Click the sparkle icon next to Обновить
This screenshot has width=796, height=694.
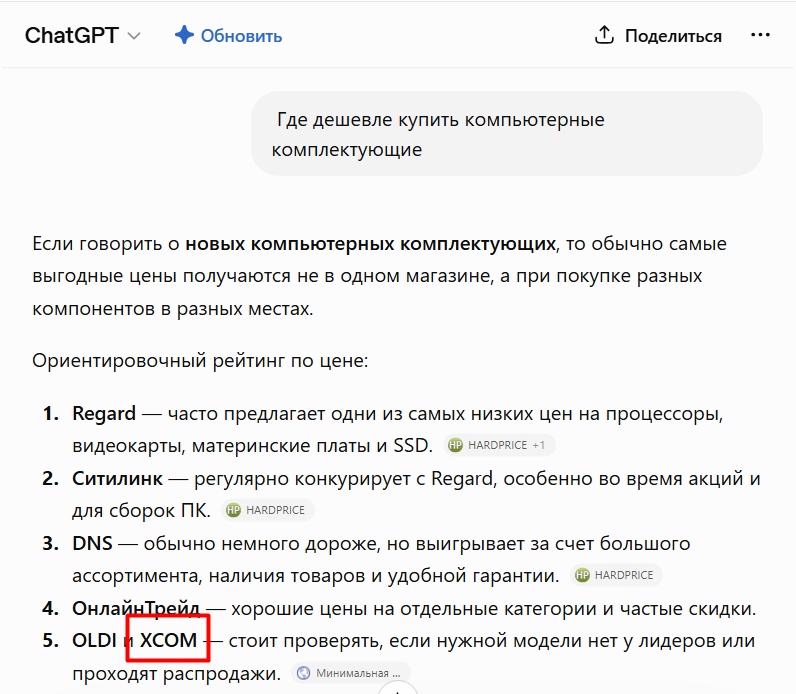184,35
